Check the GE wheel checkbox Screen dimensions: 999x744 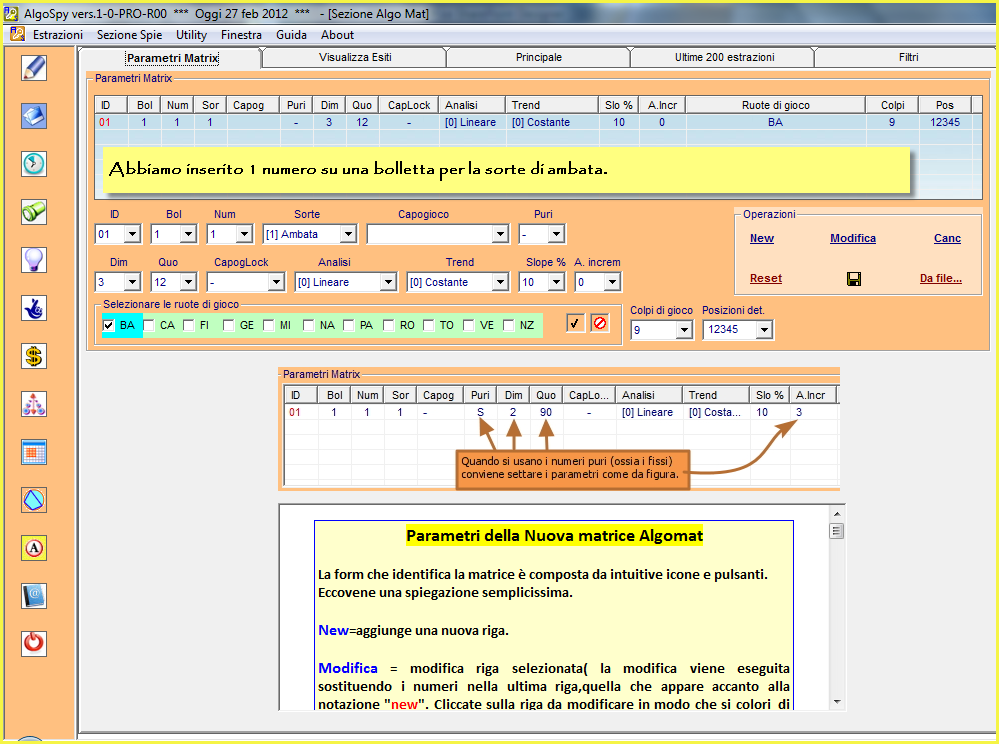(x=229, y=326)
